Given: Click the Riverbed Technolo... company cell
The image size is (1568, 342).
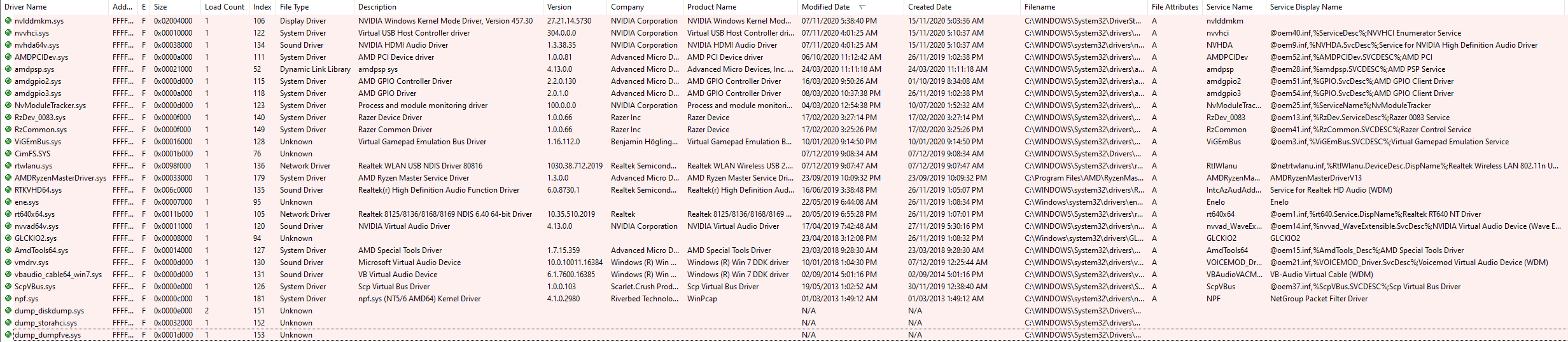Looking at the screenshot, I should pyautogui.click(x=645, y=299).
